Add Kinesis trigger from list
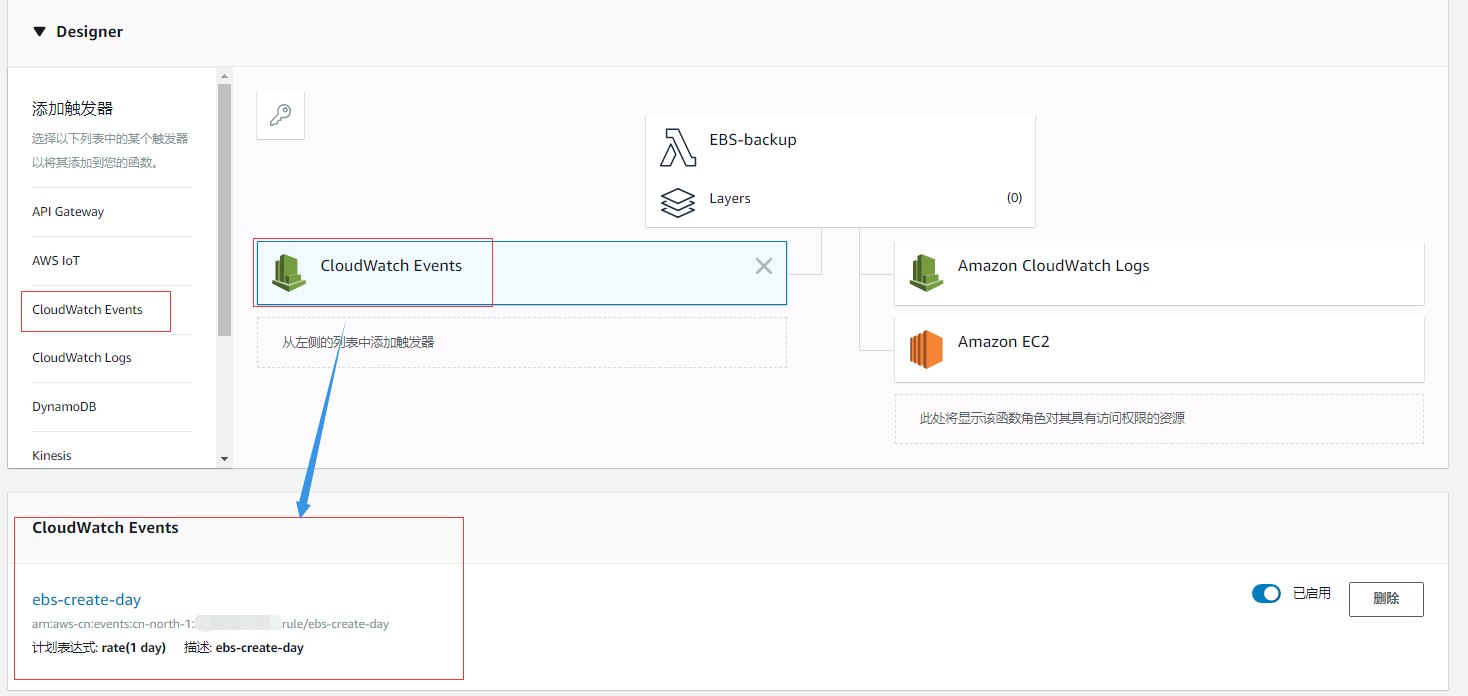Viewport: 1468px width, 696px height. tap(52, 456)
